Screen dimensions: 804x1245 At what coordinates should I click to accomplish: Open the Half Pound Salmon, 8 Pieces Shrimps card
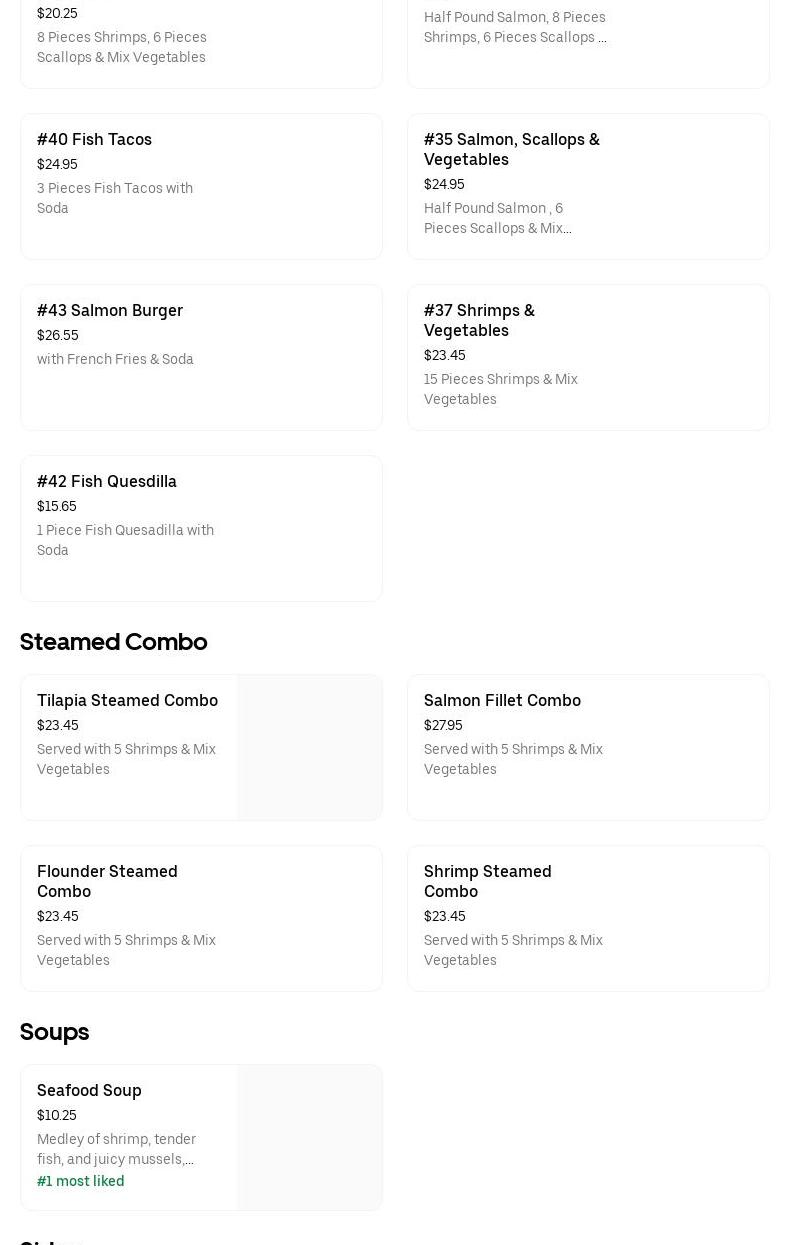[x=588, y=40]
